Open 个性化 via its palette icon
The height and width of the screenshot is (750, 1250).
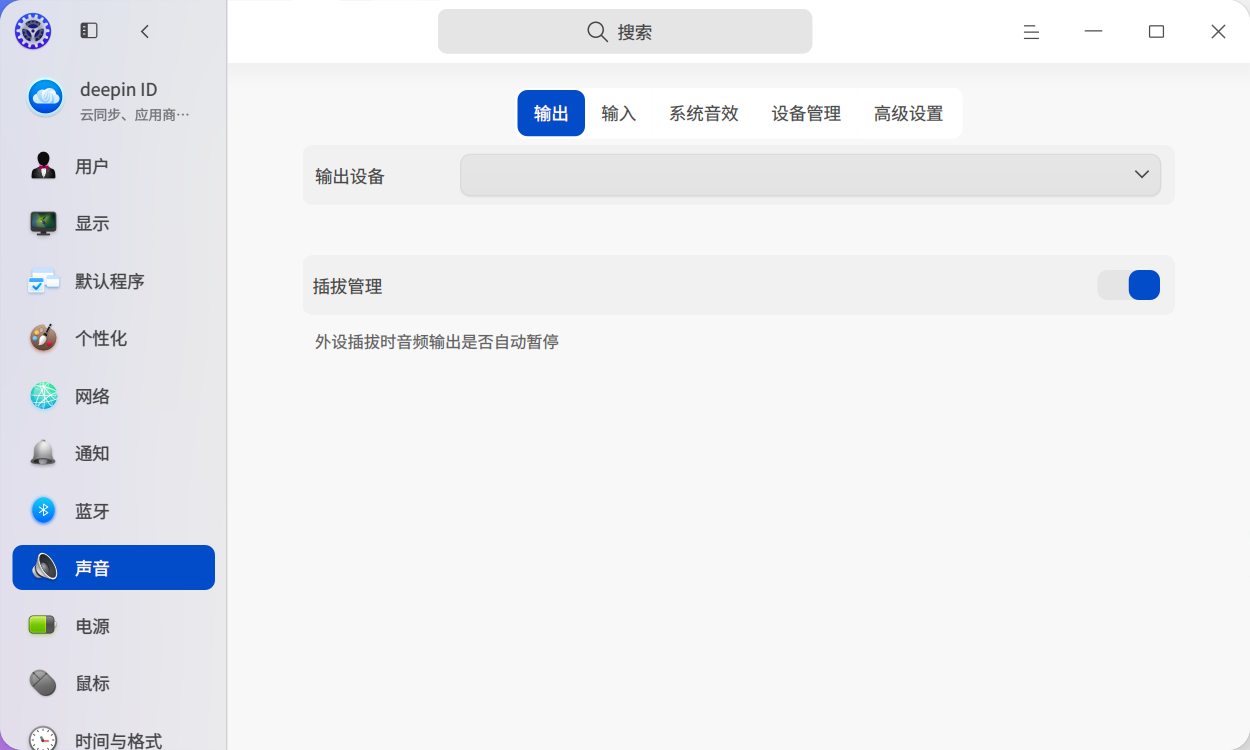(x=43, y=338)
